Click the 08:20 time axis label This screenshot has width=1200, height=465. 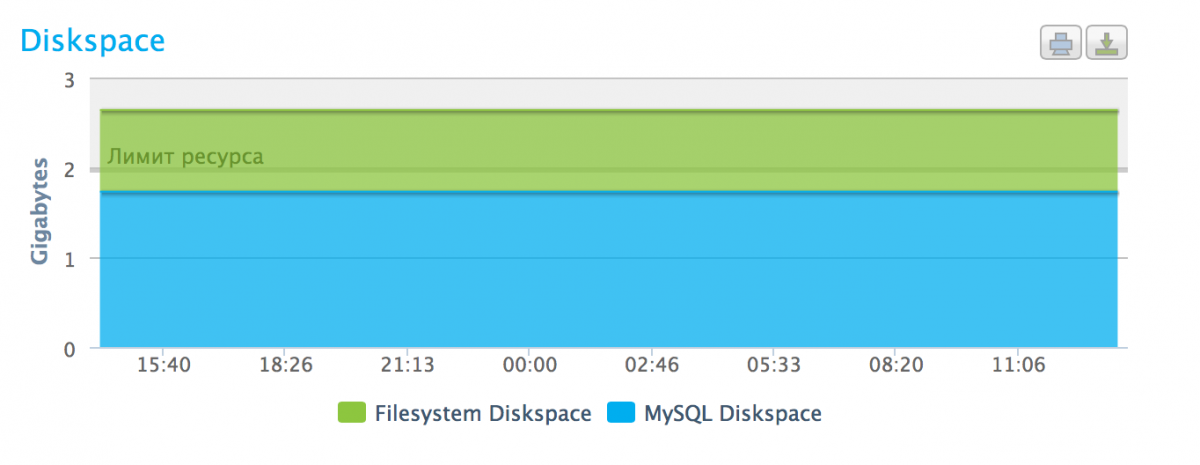(x=895, y=366)
